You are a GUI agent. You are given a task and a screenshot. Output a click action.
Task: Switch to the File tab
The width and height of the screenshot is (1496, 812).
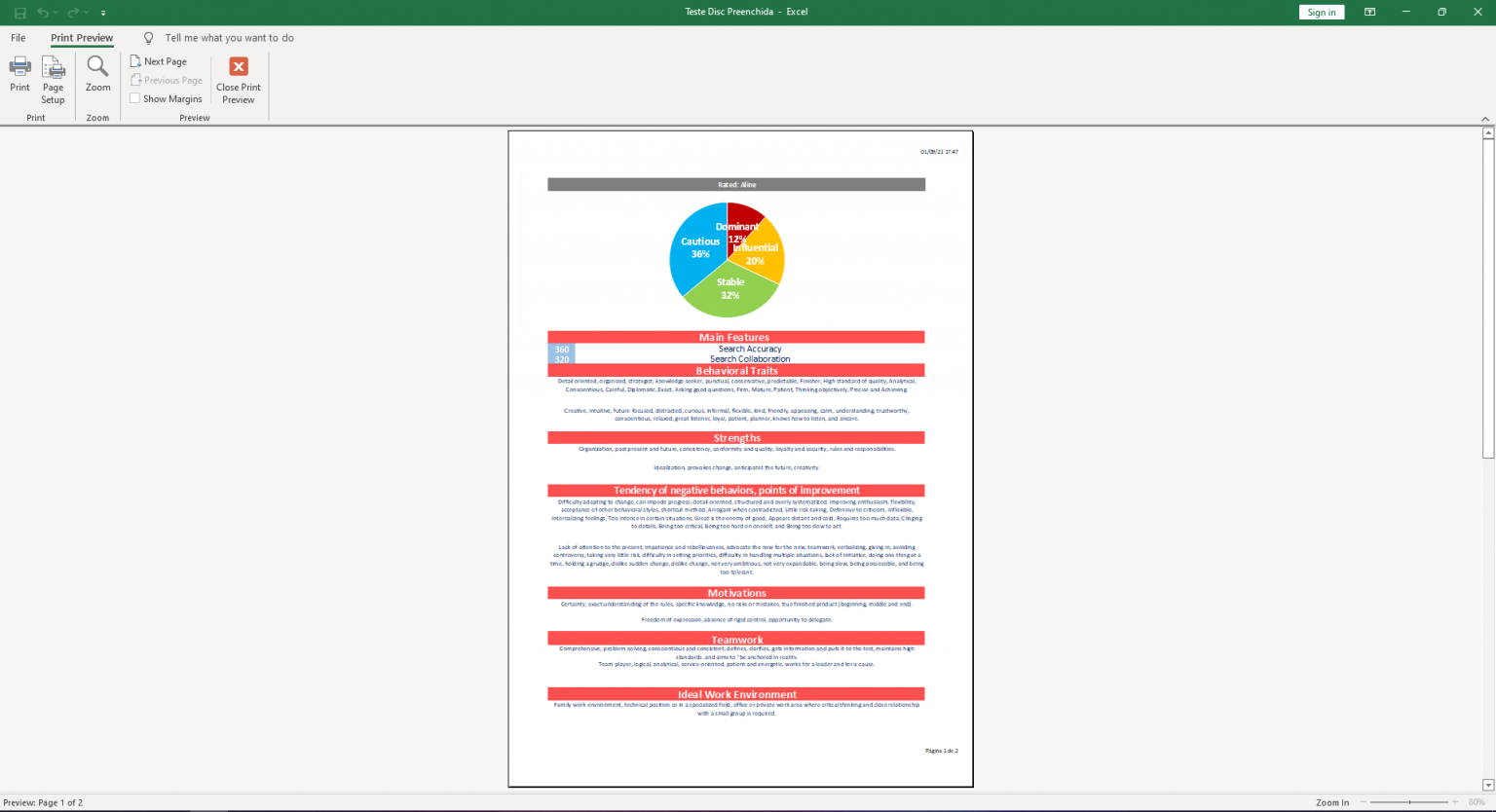[18, 38]
